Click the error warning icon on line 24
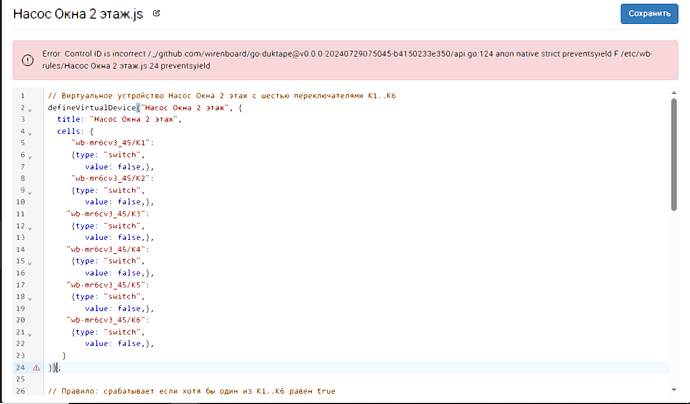The image size is (690, 404). [x=37, y=367]
